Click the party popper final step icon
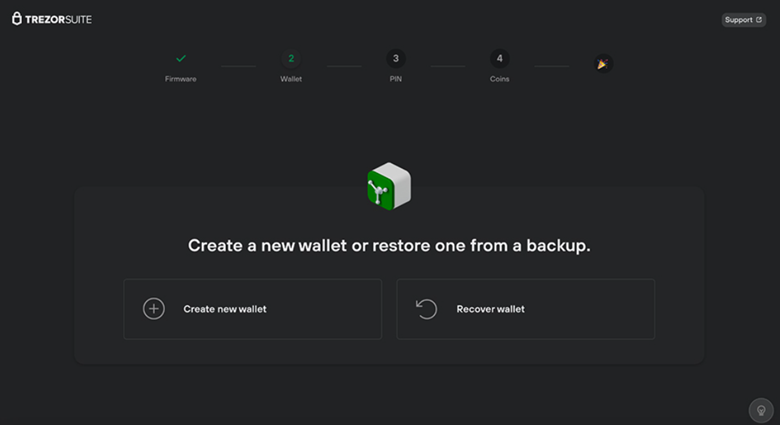Screen dimensions: 780x425 (x=602, y=64)
